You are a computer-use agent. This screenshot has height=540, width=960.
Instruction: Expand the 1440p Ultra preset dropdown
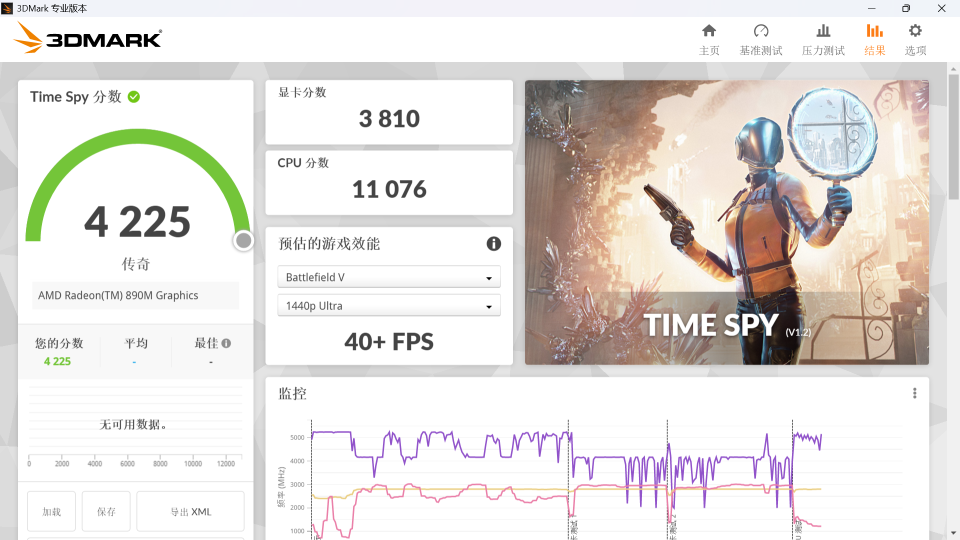pyautogui.click(x=389, y=306)
